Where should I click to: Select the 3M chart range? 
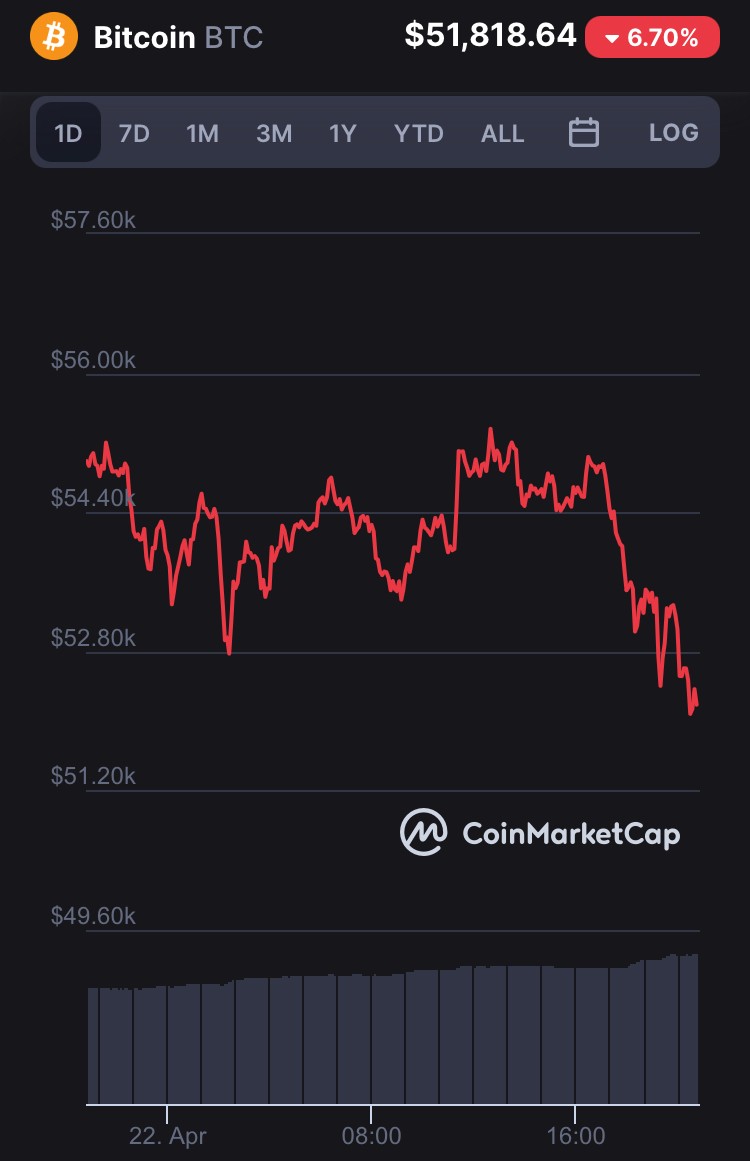pyautogui.click(x=274, y=133)
